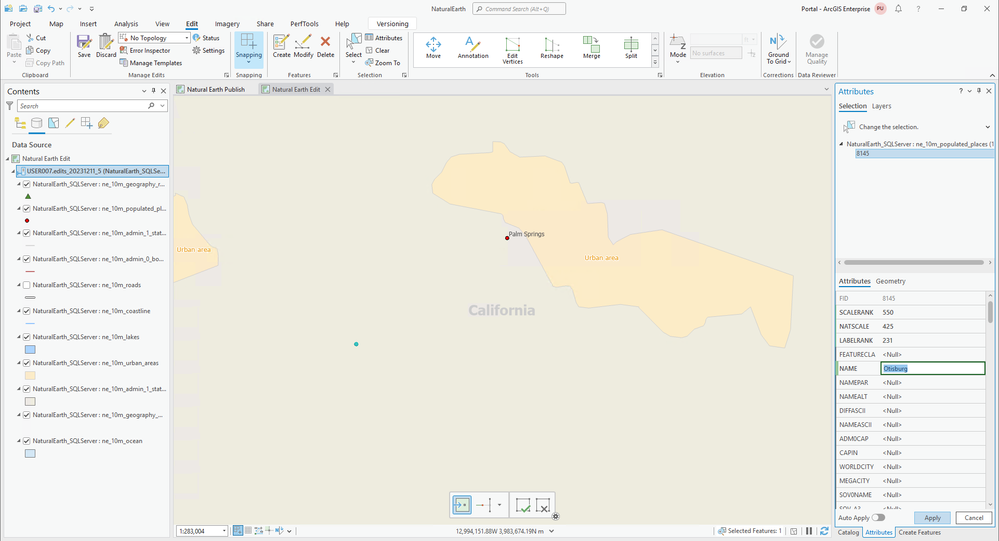The image size is (999, 541).
Task: Uncheck the ne_10m_lakes layer
Action: [x=27, y=337]
